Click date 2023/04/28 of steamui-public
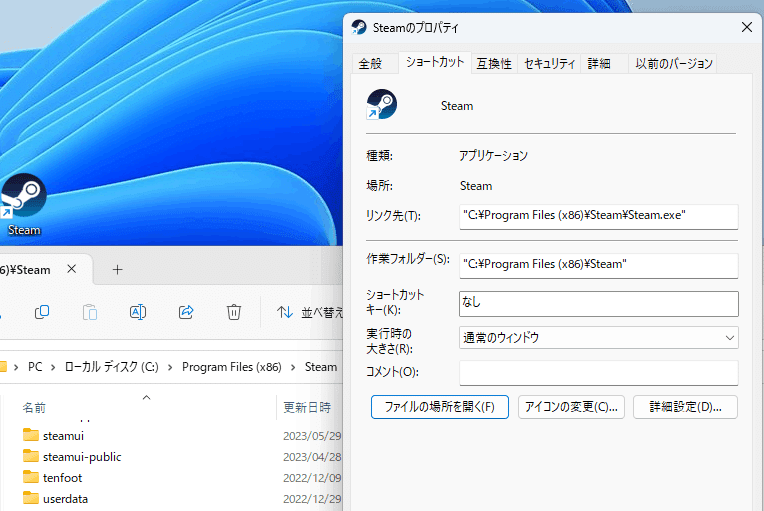Image resolution: width=764 pixels, height=511 pixels. click(x=312, y=456)
